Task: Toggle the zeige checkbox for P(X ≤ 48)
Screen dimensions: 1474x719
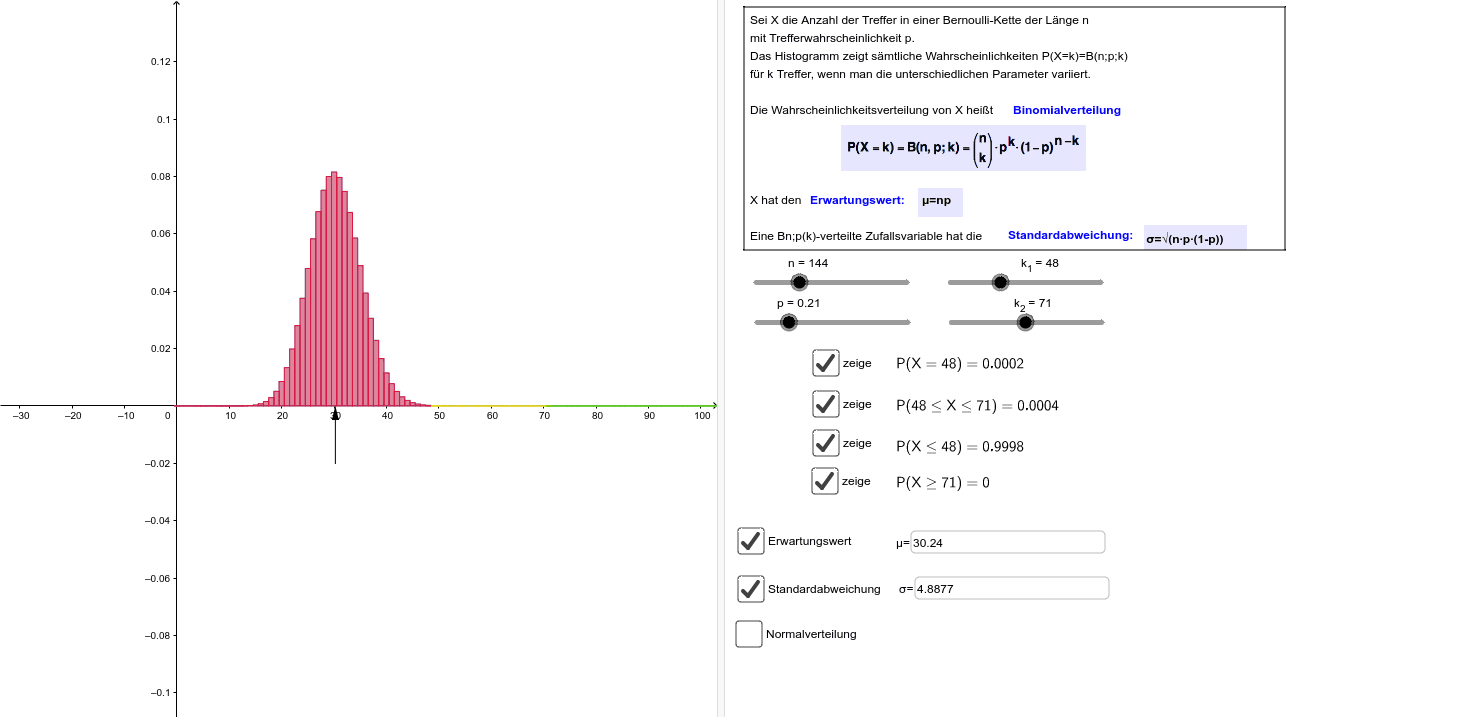Action: point(826,443)
